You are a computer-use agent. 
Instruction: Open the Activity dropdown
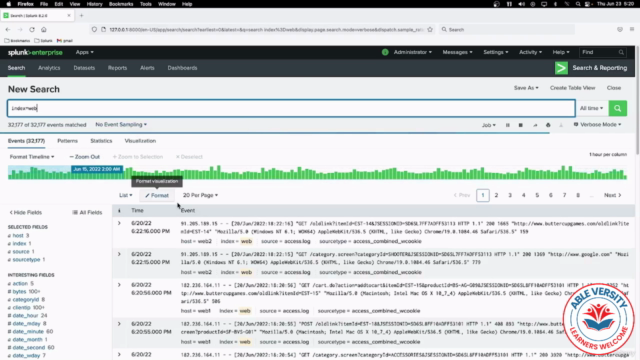(x=530, y=52)
